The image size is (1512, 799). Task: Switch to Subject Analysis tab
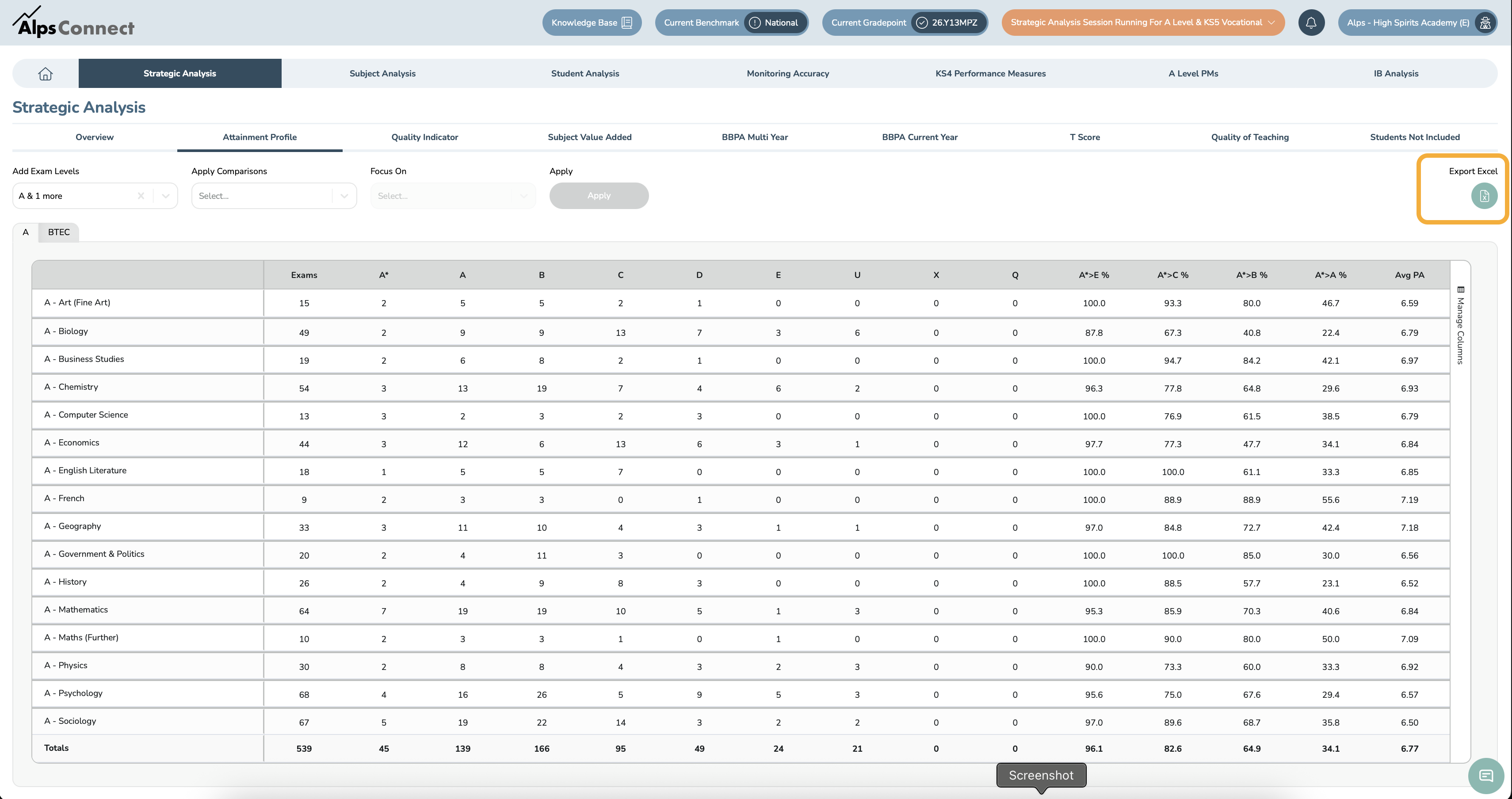382,73
